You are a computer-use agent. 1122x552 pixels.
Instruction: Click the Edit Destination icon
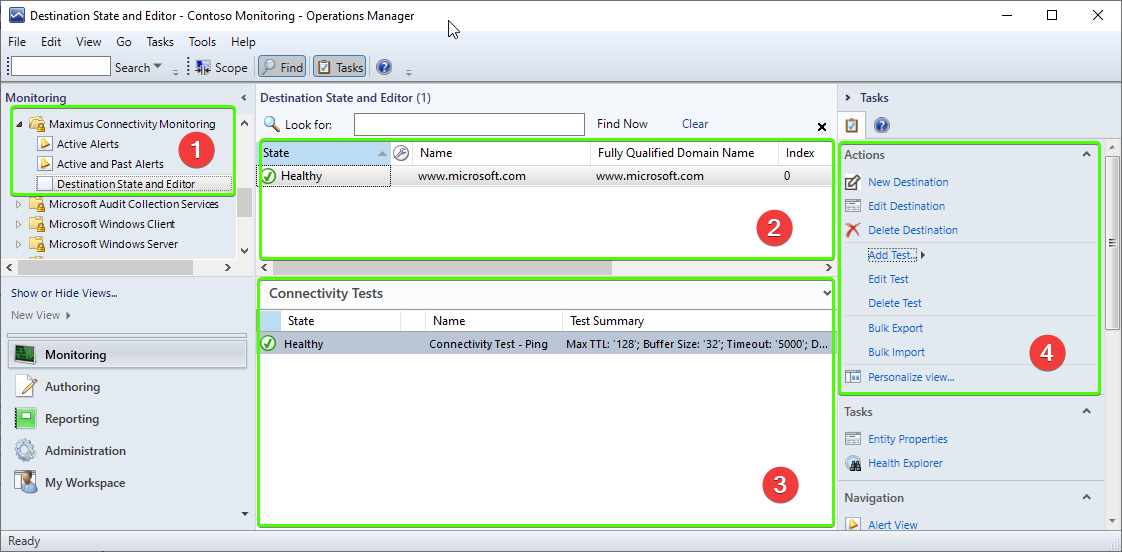pos(853,206)
